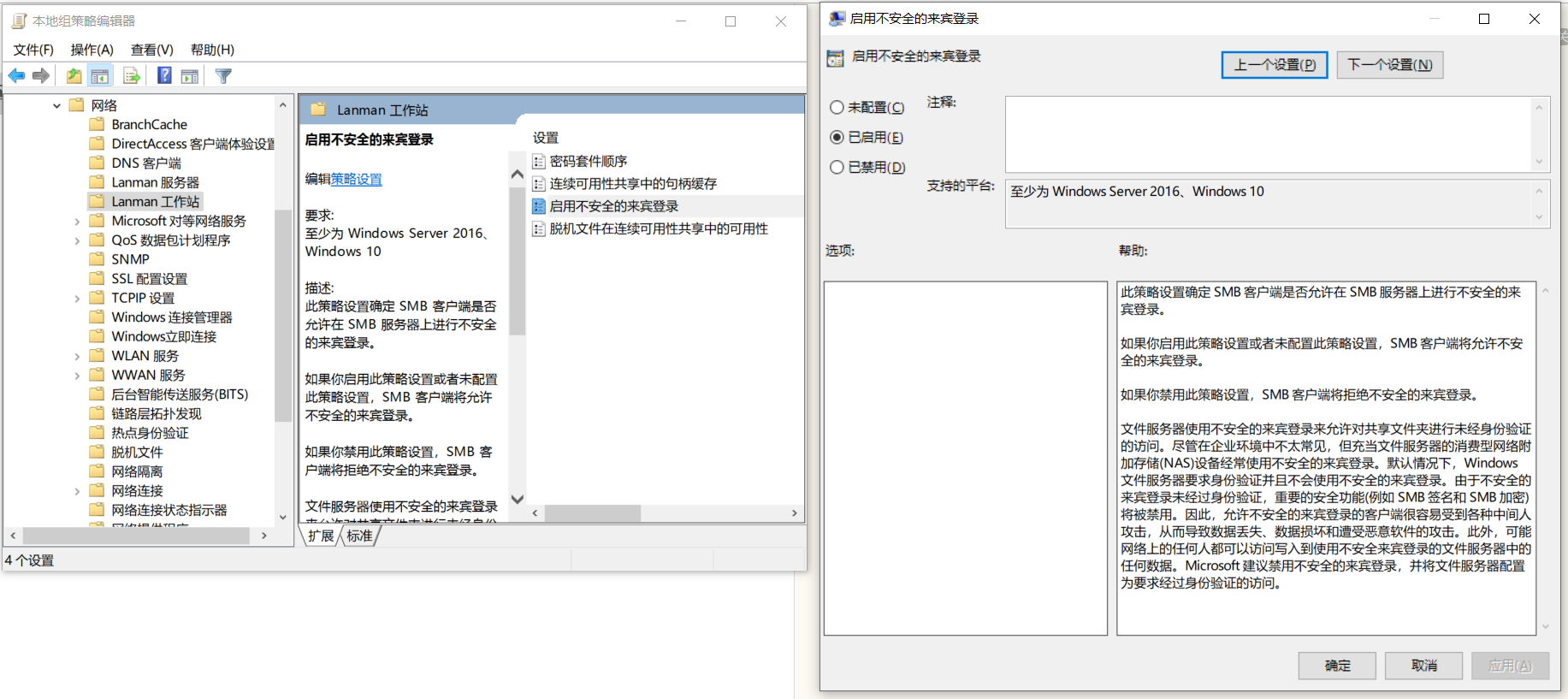Collapse the 网络 tree node
The image size is (1568, 699).
tap(56, 106)
